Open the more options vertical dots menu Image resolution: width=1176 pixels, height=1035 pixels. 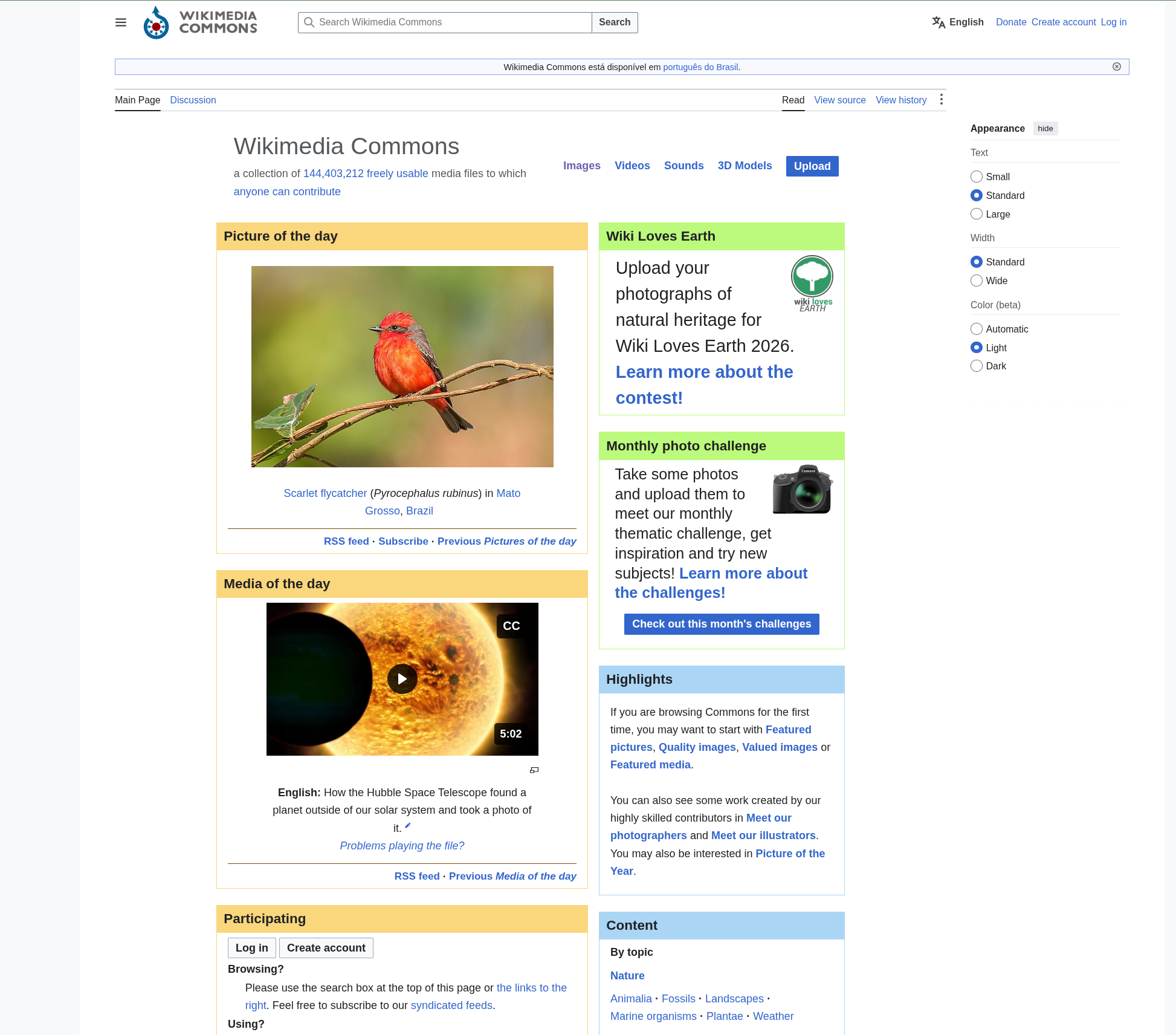941,100
